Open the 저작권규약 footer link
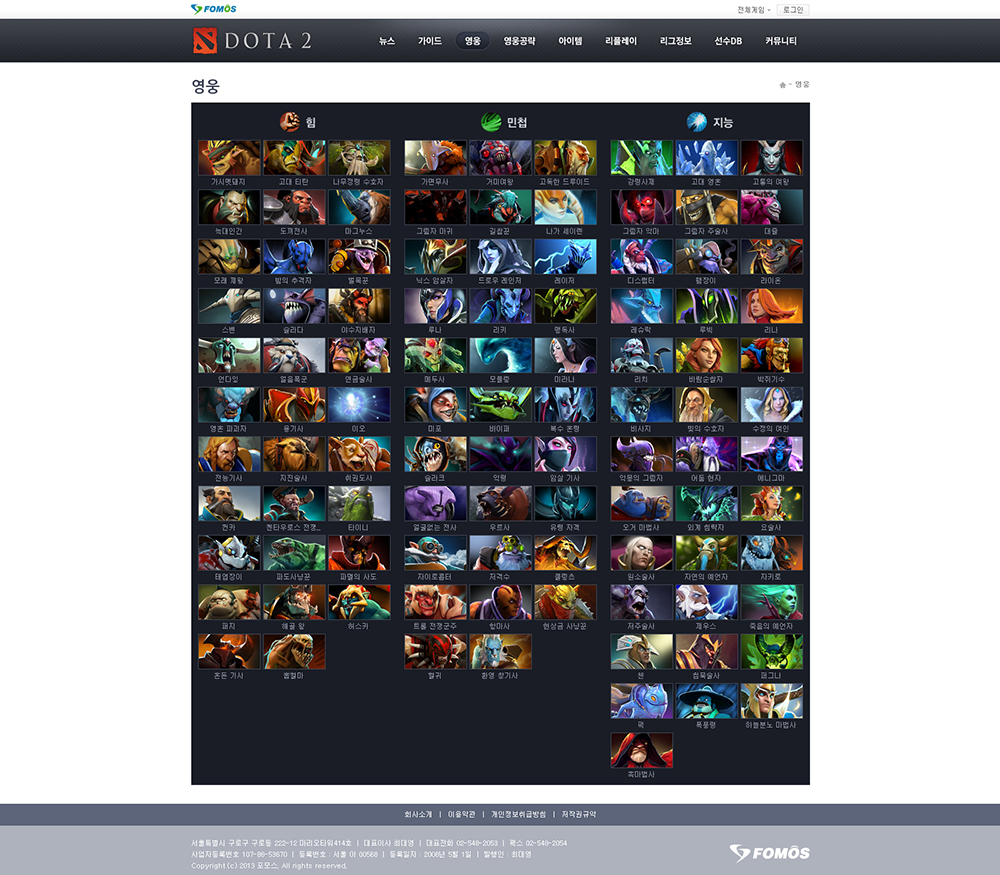1000x875 pixels. (x=578, y=814)
